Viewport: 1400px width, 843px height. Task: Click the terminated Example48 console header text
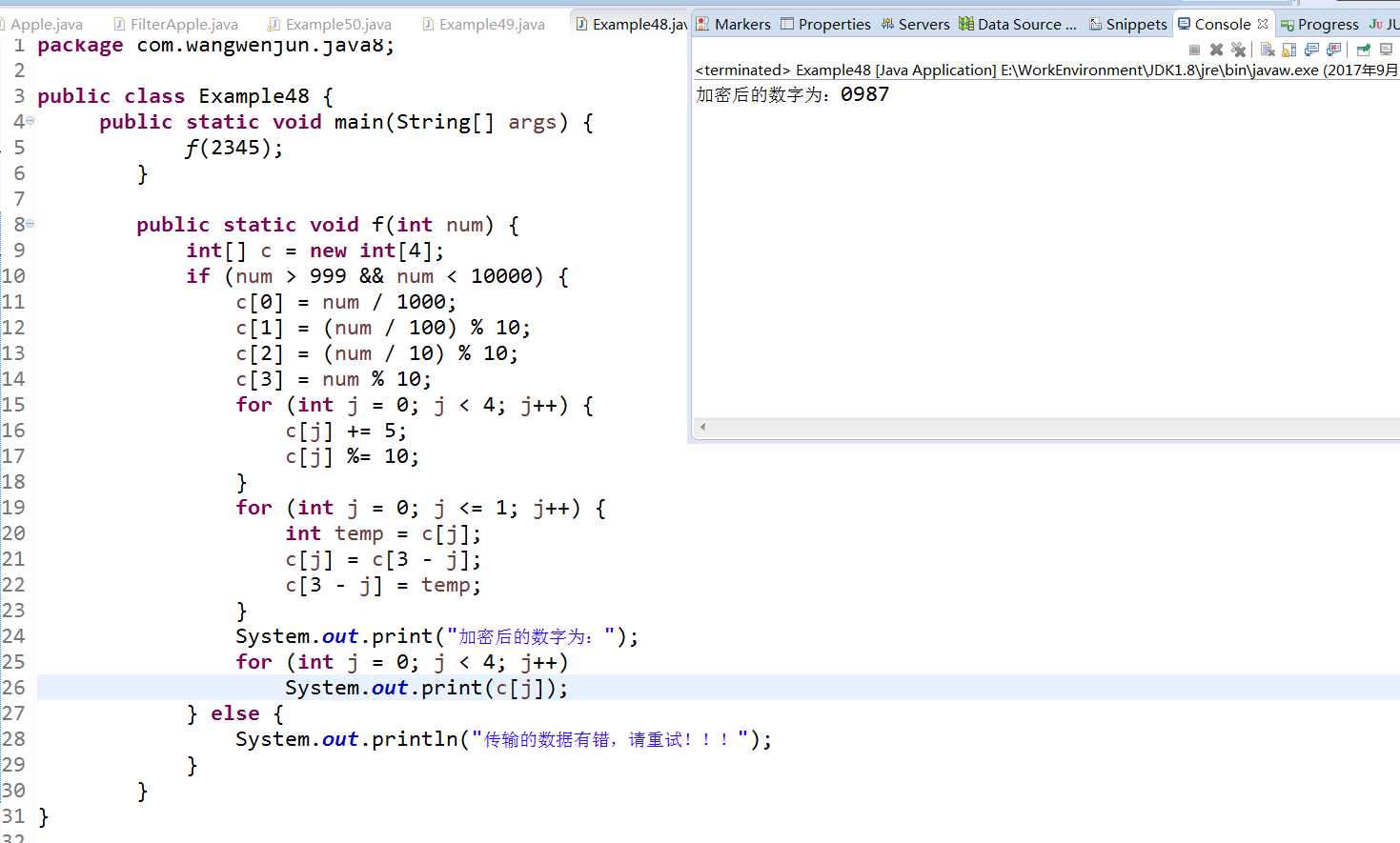[x=1046, y=70]
